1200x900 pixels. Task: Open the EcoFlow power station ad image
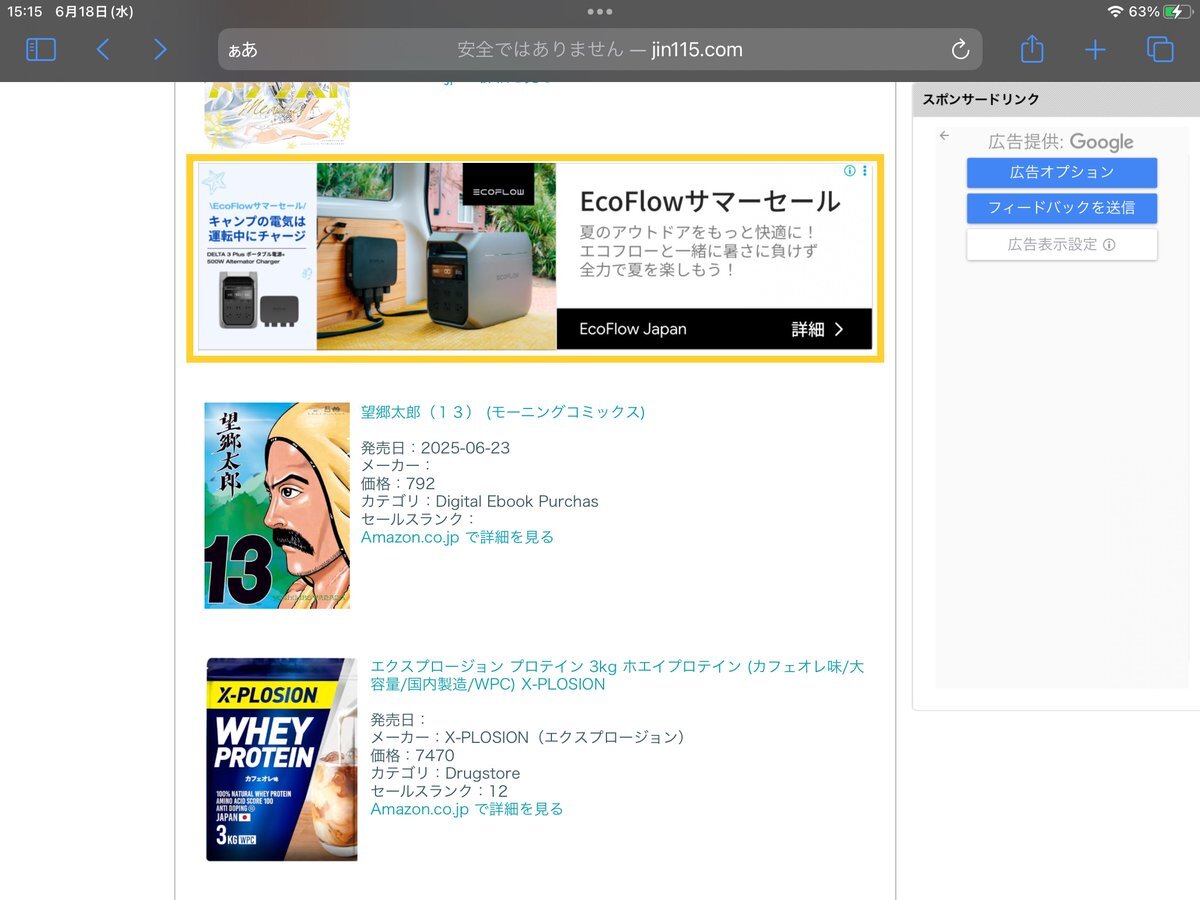pos(436,256)
